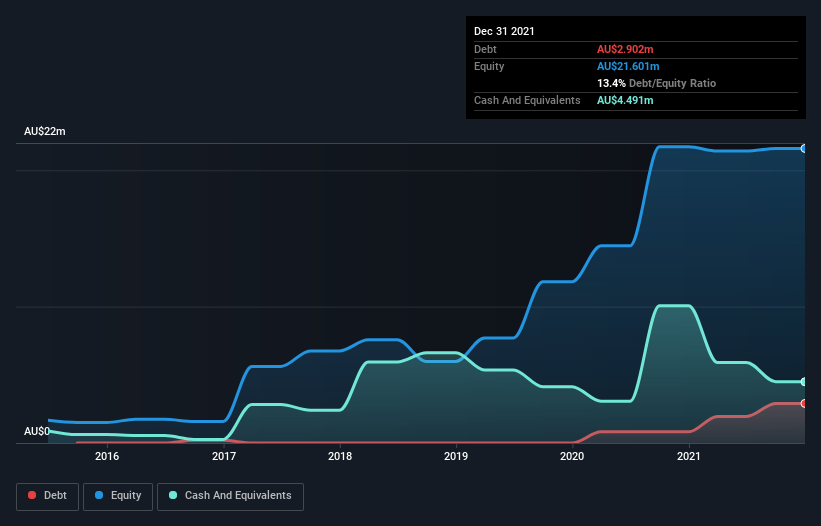Toggle the Debt legend button
Viewport: 821px width, 526px height.
(47, 496)
